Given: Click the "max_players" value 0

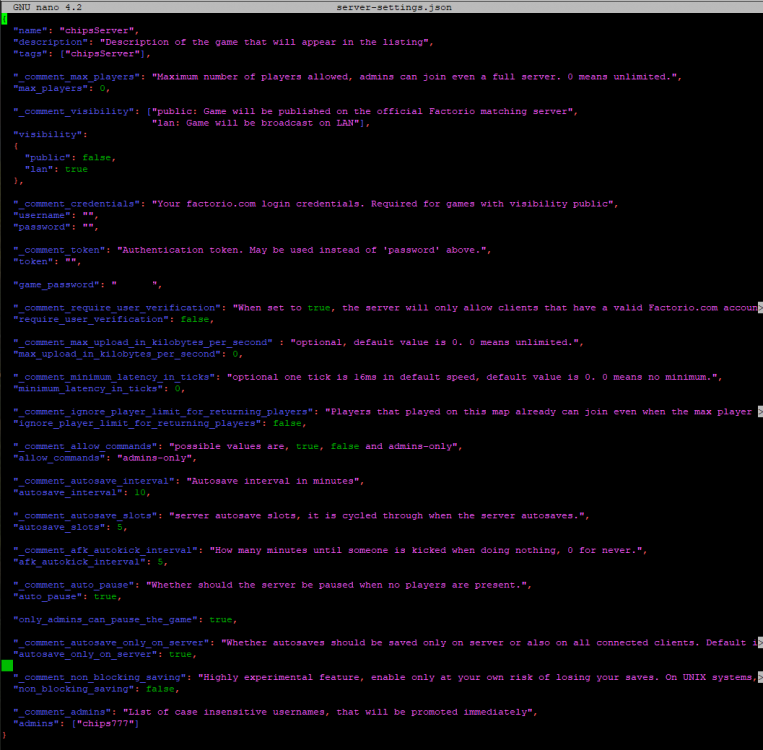Looking at the screenshot, I should 102,89.
